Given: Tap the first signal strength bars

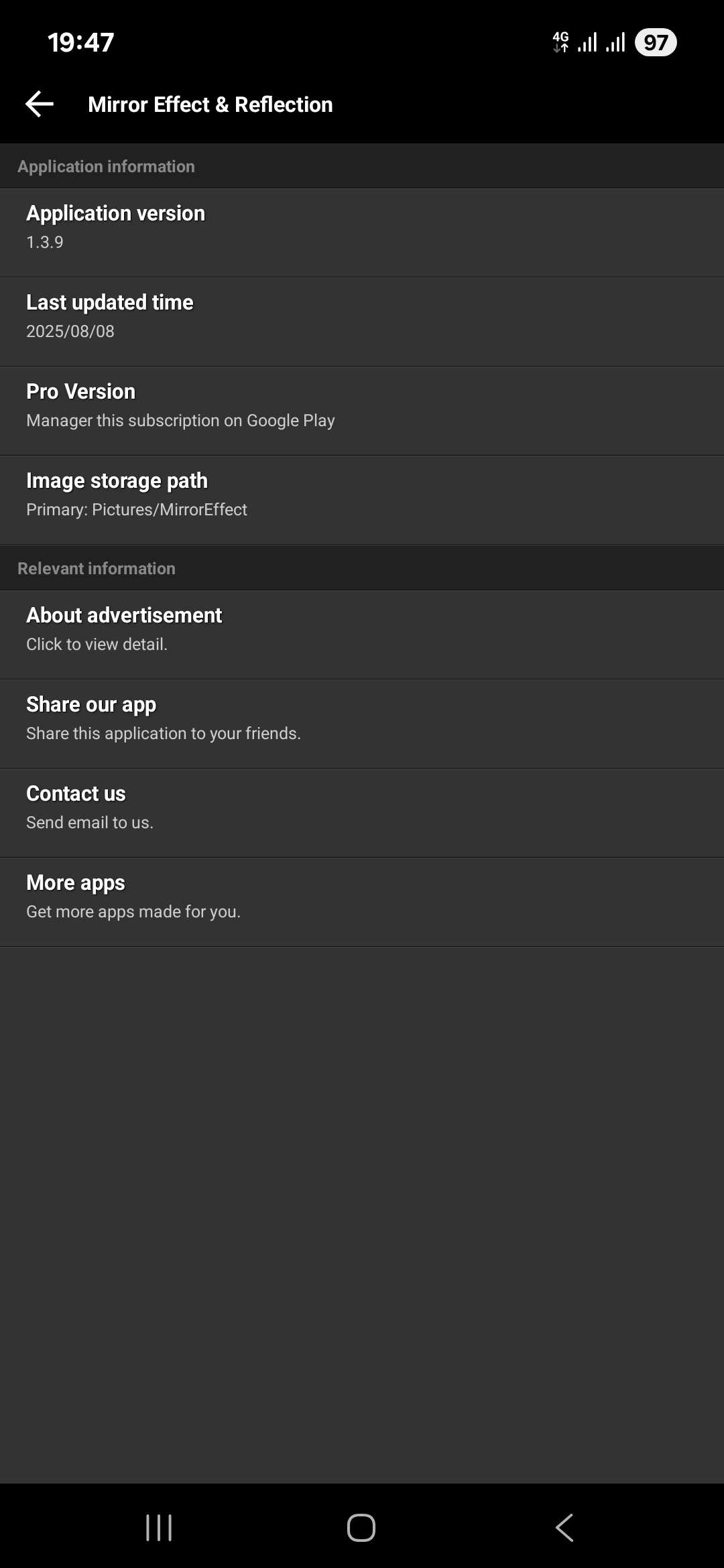Looking at the screenshot, I should coord(587,42).
